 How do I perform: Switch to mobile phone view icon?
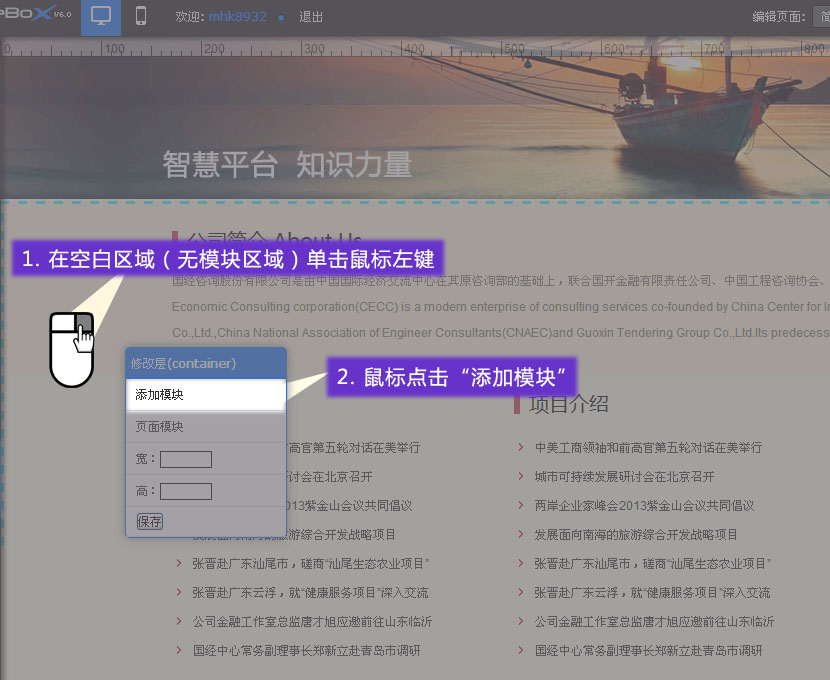click(x=141, y=17)
